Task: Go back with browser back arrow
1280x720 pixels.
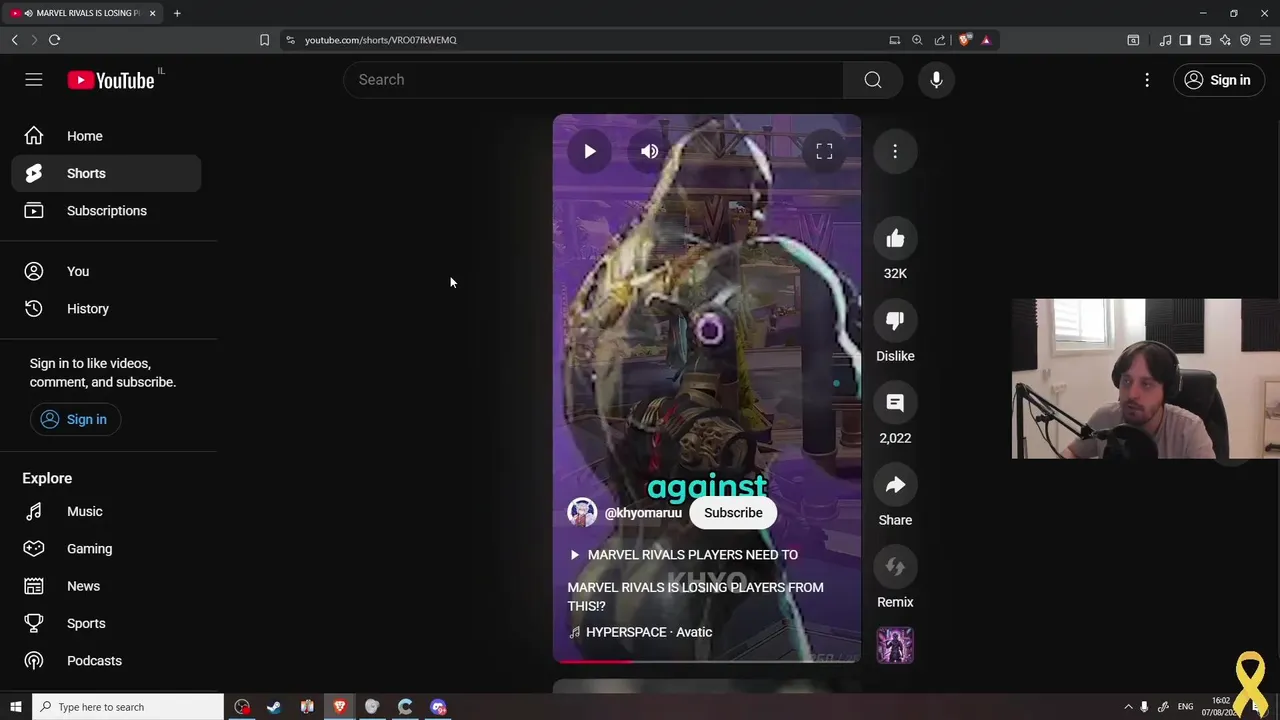Action: tap(14, 40)
